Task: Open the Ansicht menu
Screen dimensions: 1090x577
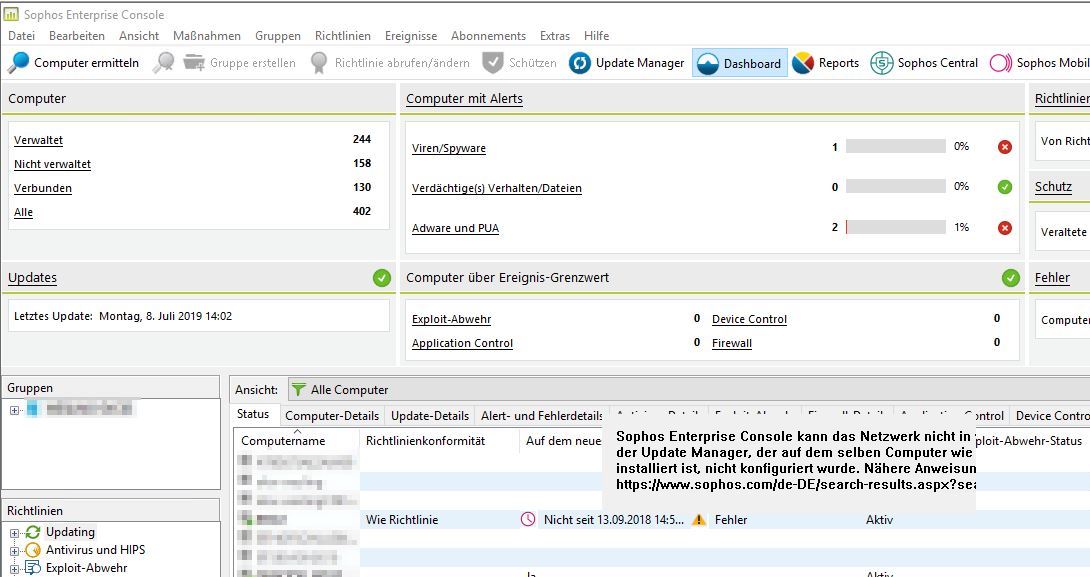Action: (139, 35)
